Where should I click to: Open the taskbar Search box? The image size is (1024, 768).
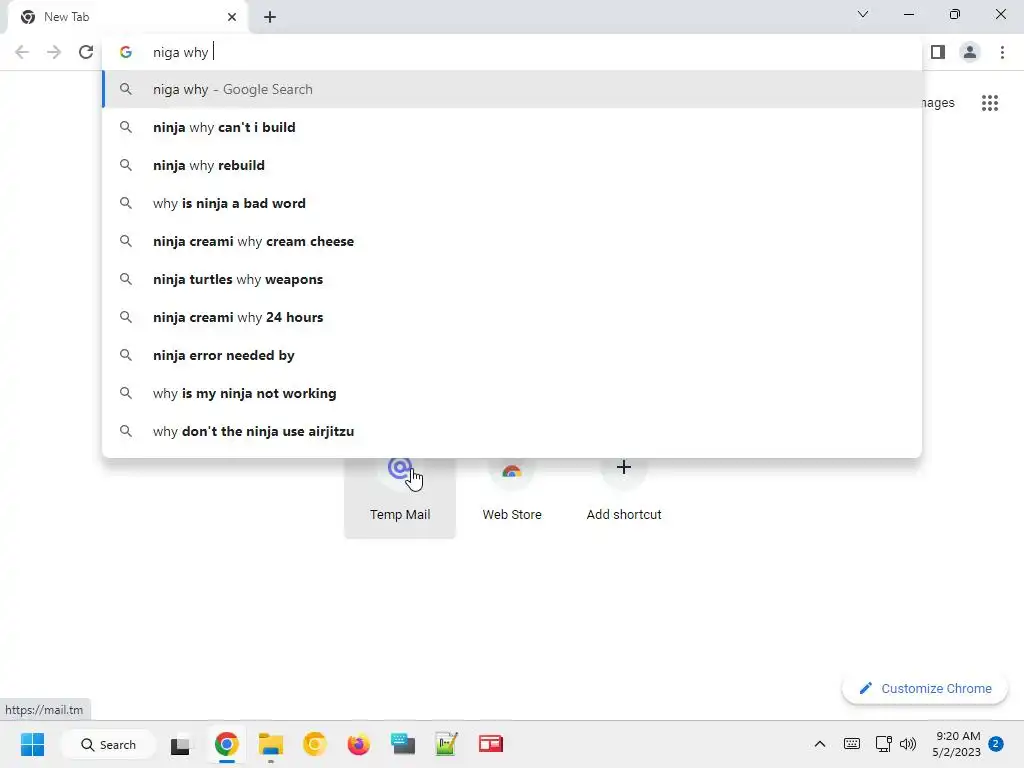coord(108,744)
